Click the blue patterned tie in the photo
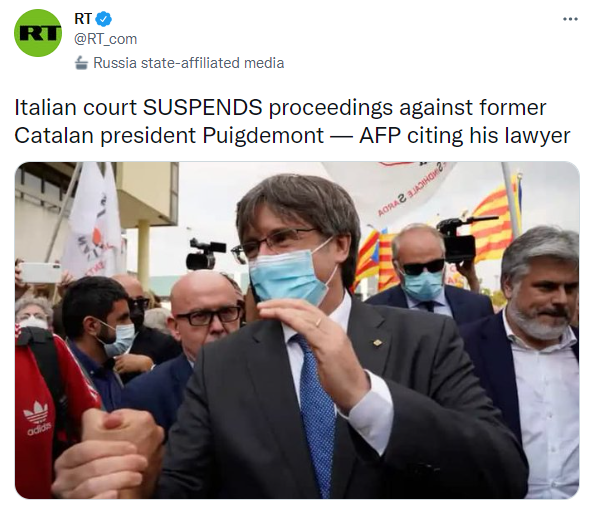 tap(315, 411)
